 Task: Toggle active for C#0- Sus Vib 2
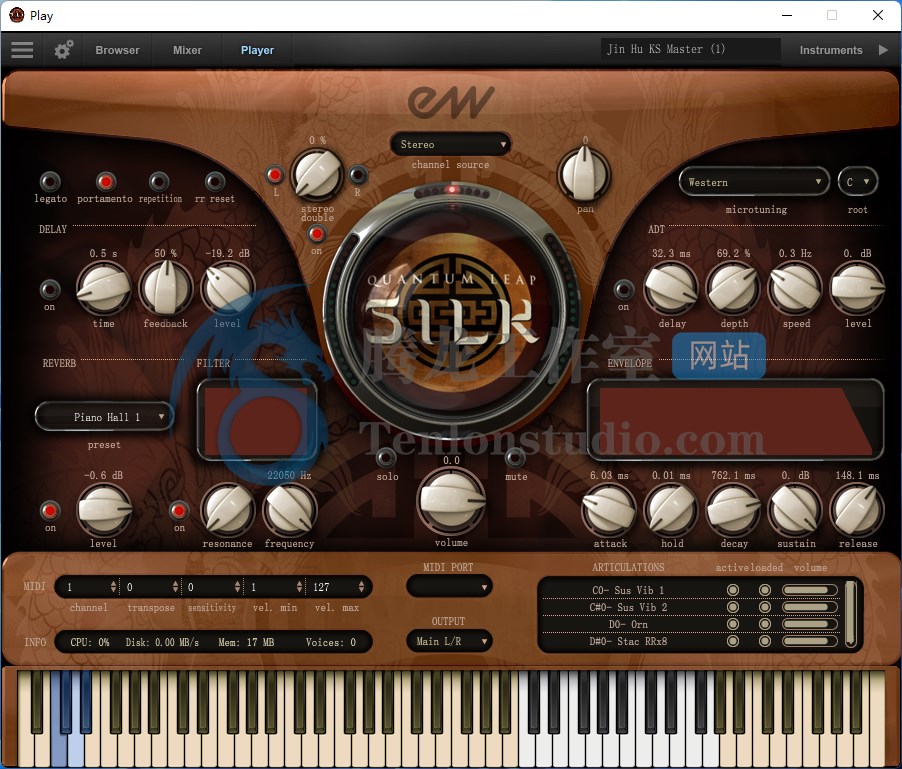click(x=733, y=607)
